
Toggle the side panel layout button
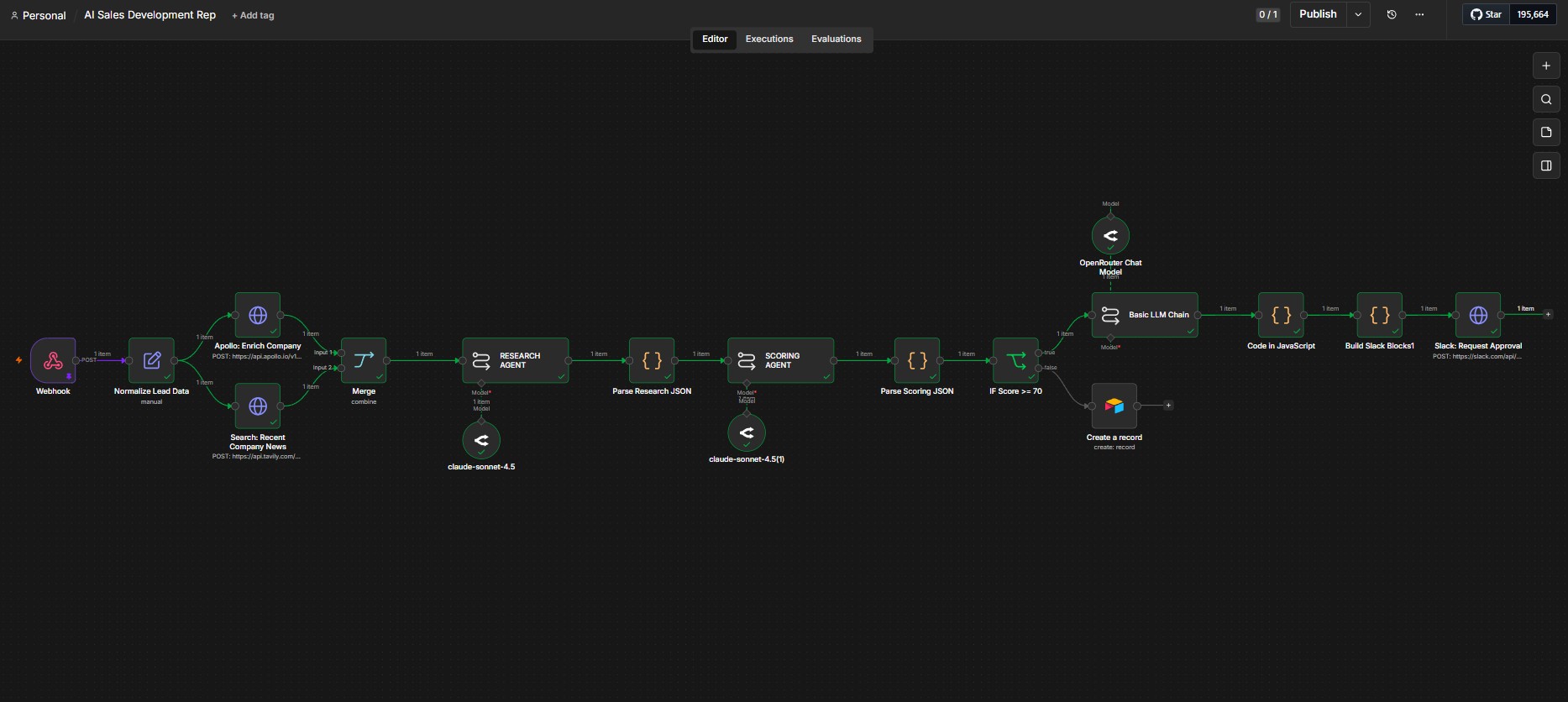click(x=1546, y=165)
